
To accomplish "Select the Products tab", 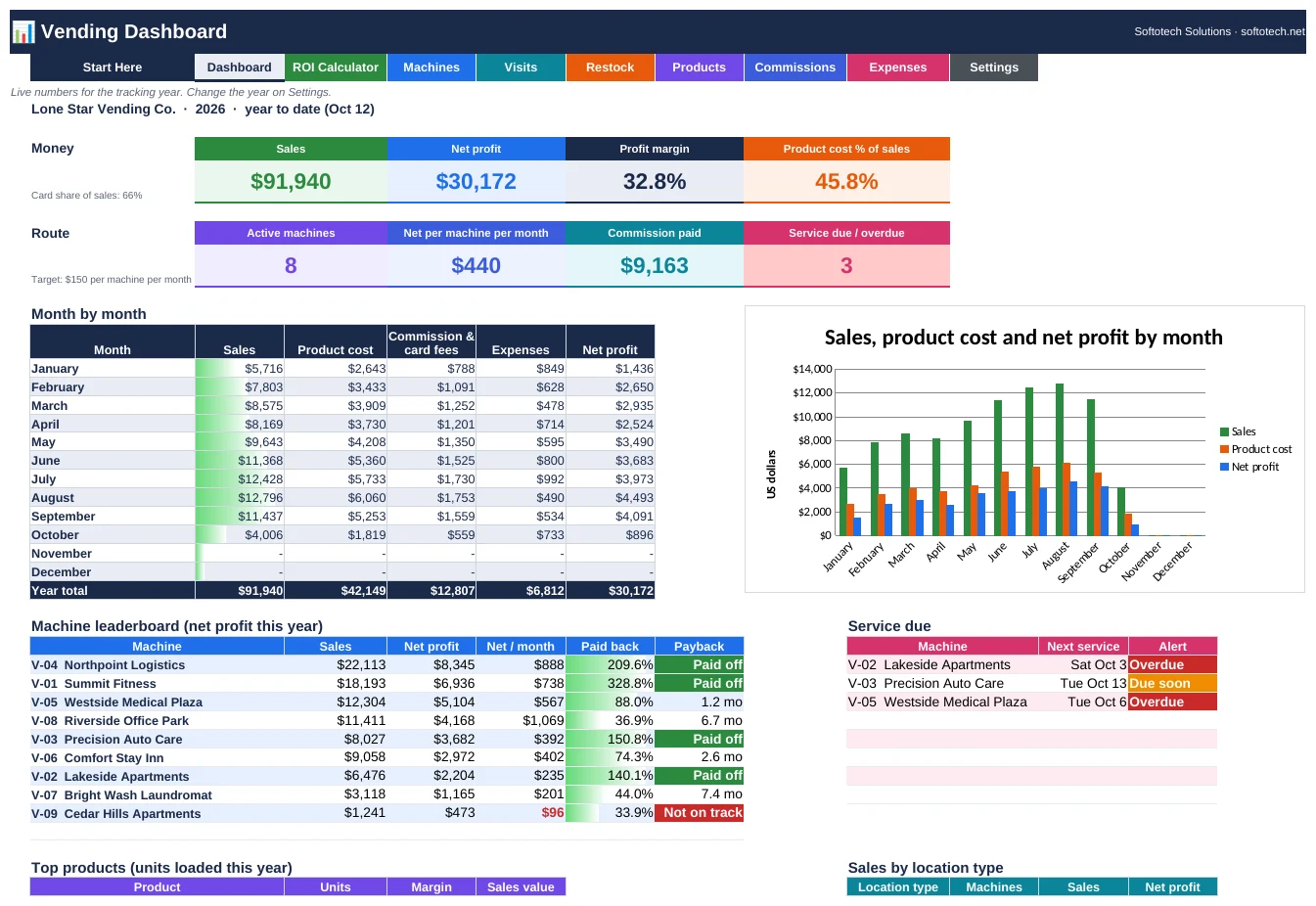I will coord(700,68).
